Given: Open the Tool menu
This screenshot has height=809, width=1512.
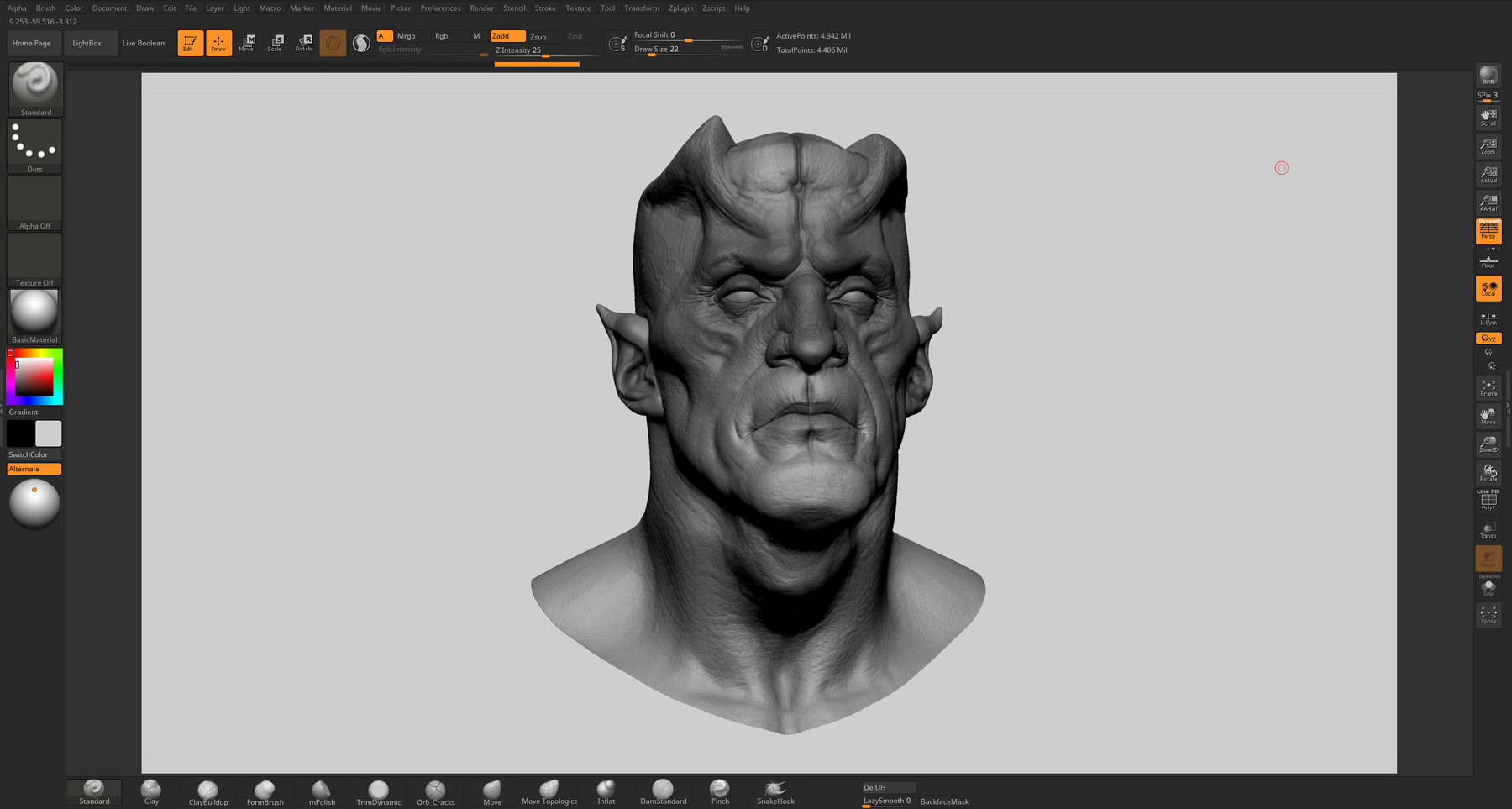Looking at the screenshot, I should (607, 8).
